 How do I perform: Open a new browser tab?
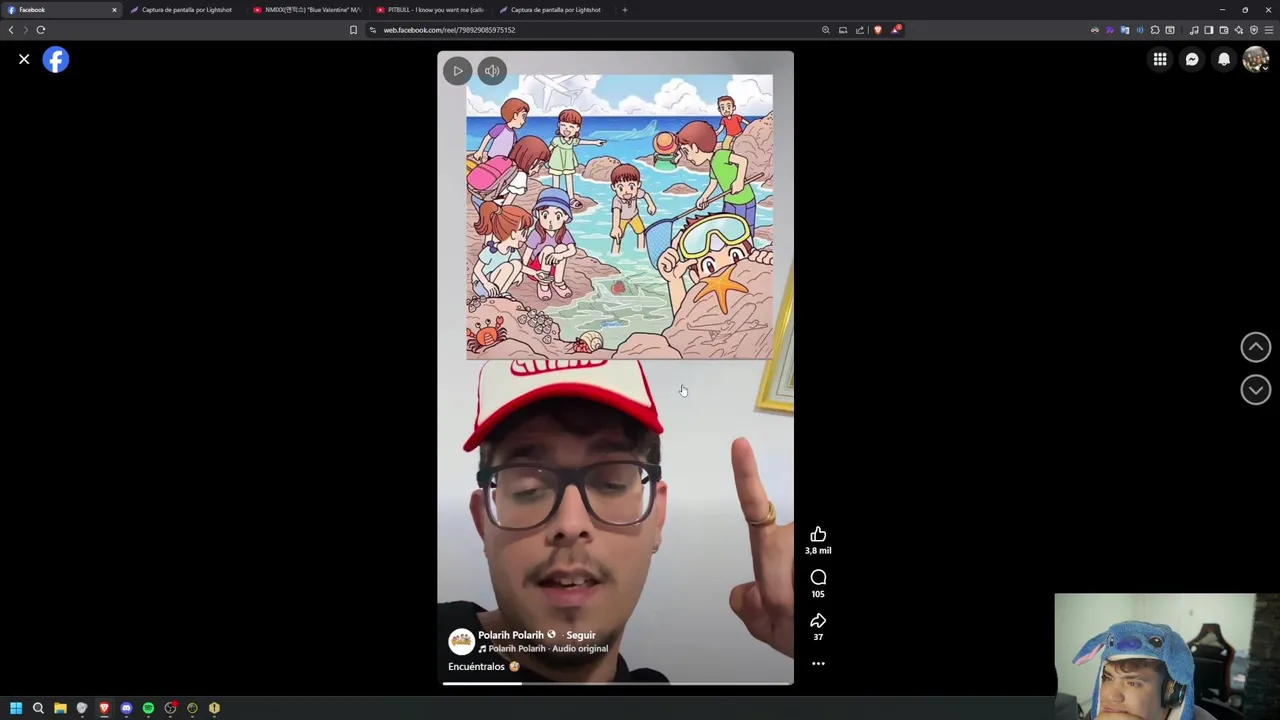(624, 10)
